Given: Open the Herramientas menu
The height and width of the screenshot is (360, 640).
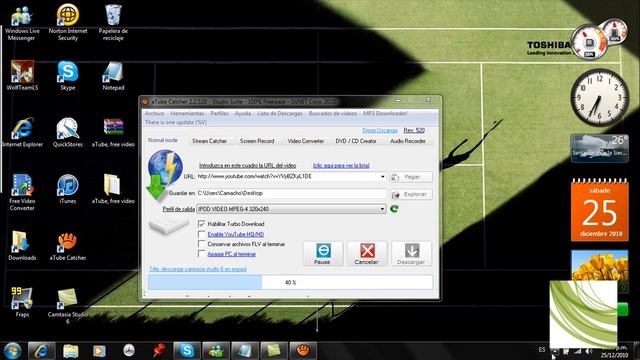Looking at the screenshot, I should (x=187, y=113).
